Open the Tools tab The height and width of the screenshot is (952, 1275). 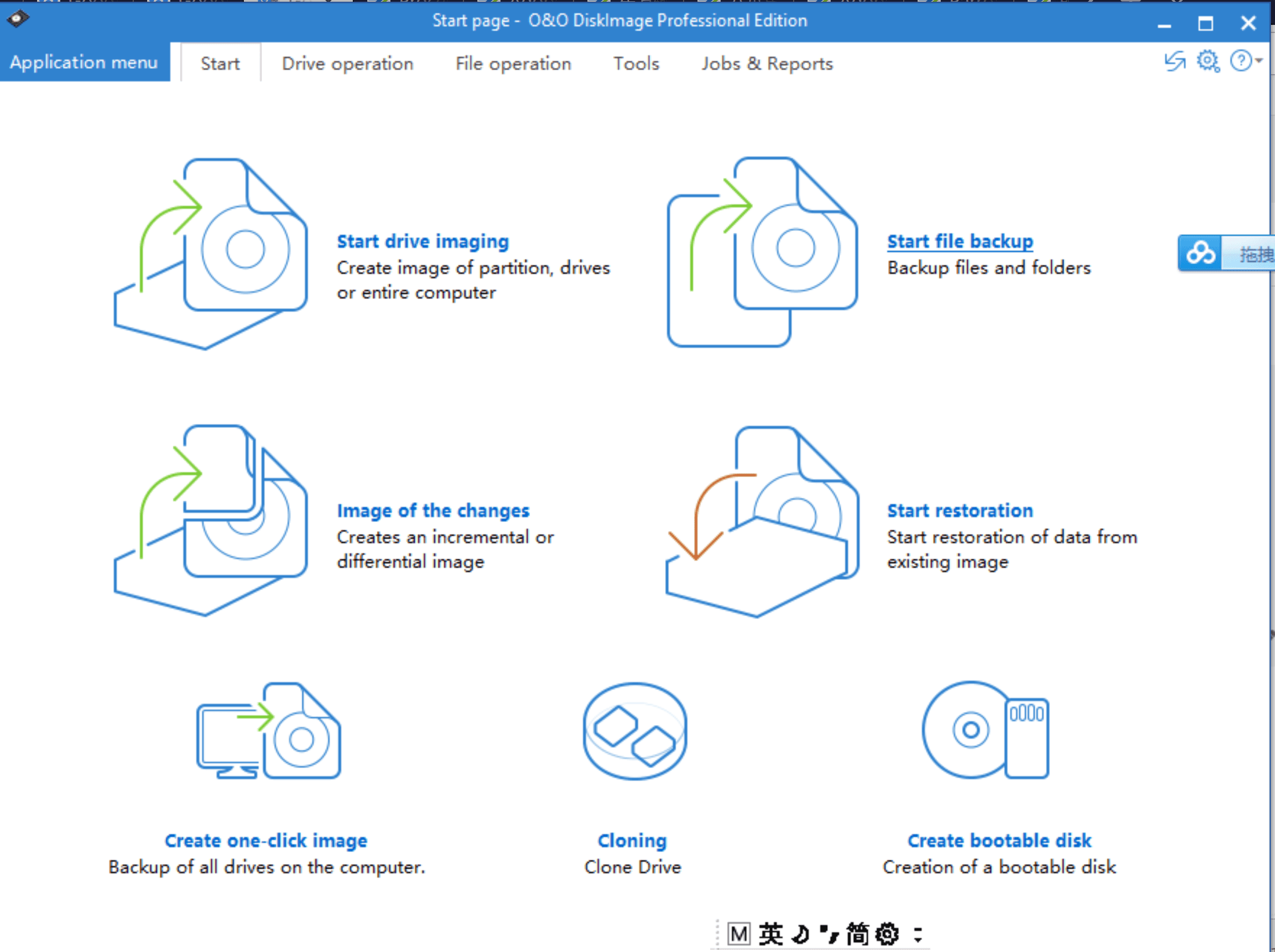(x=636, y=63)
